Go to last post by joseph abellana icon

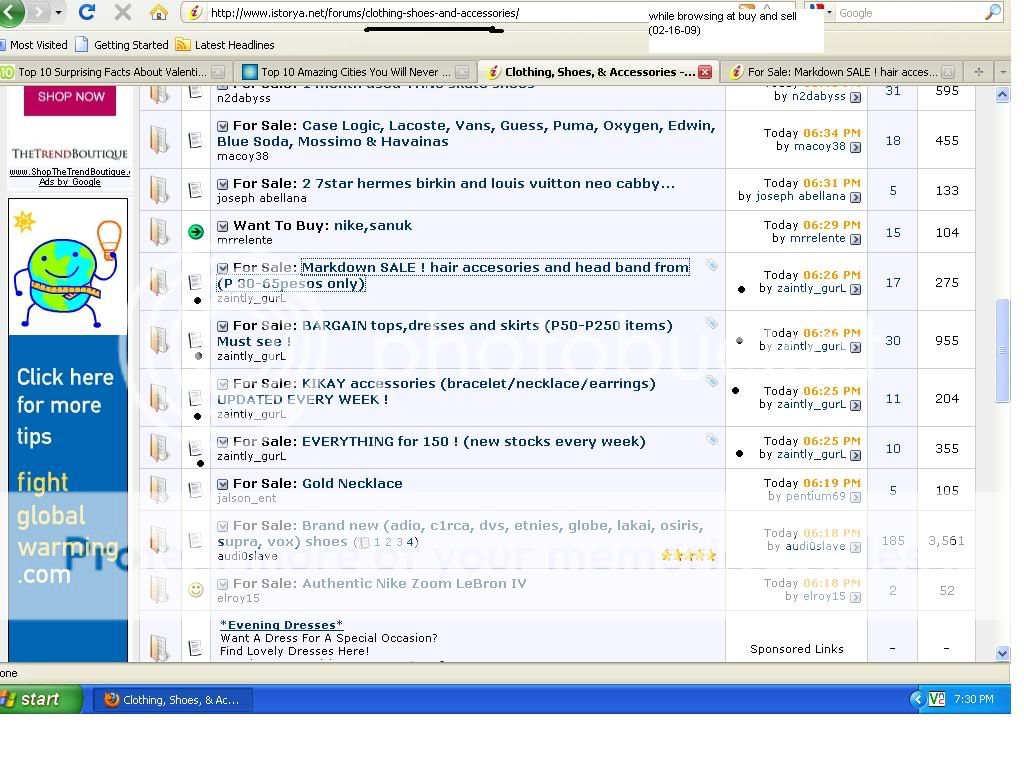(x=855, y=197)
